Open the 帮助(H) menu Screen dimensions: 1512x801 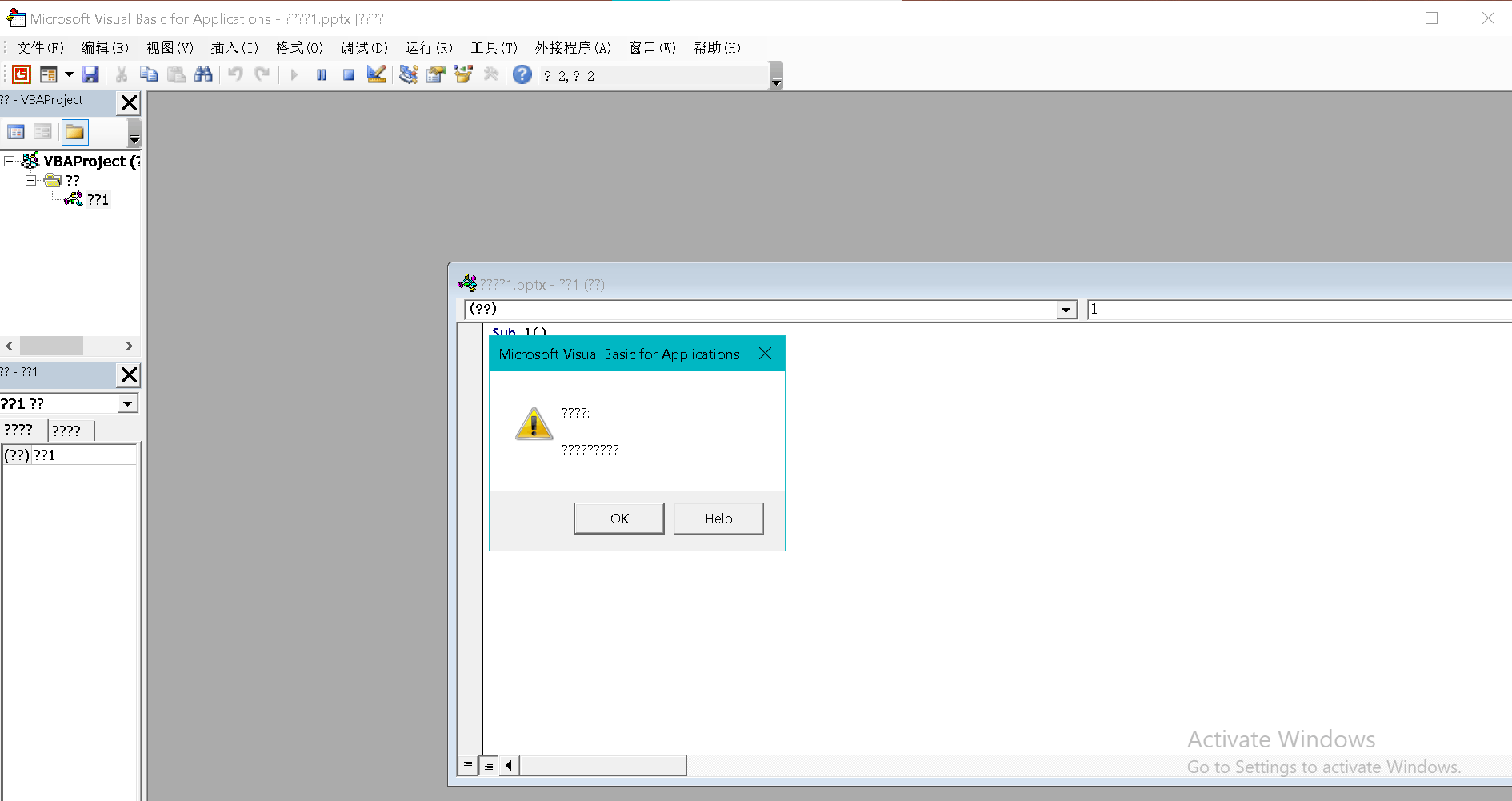[717, 48]
